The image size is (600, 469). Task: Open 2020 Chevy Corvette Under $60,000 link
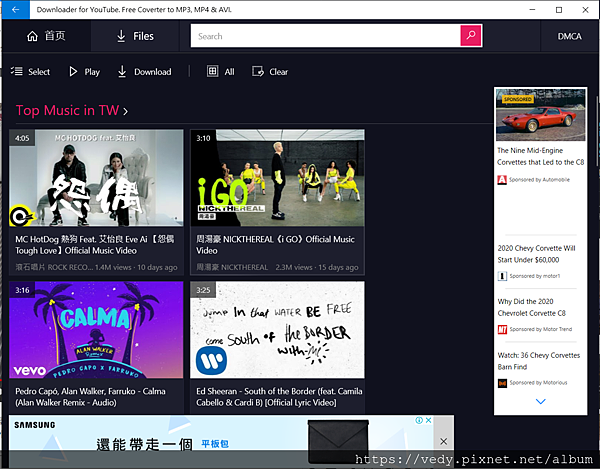click(536, 254)
